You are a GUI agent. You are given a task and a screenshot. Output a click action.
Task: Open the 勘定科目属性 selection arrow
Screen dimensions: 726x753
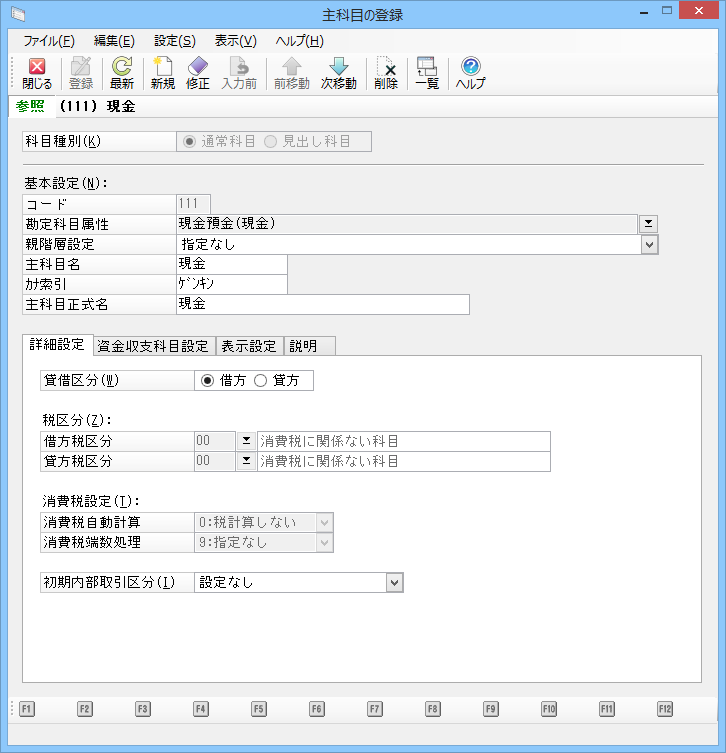point(648,223)
